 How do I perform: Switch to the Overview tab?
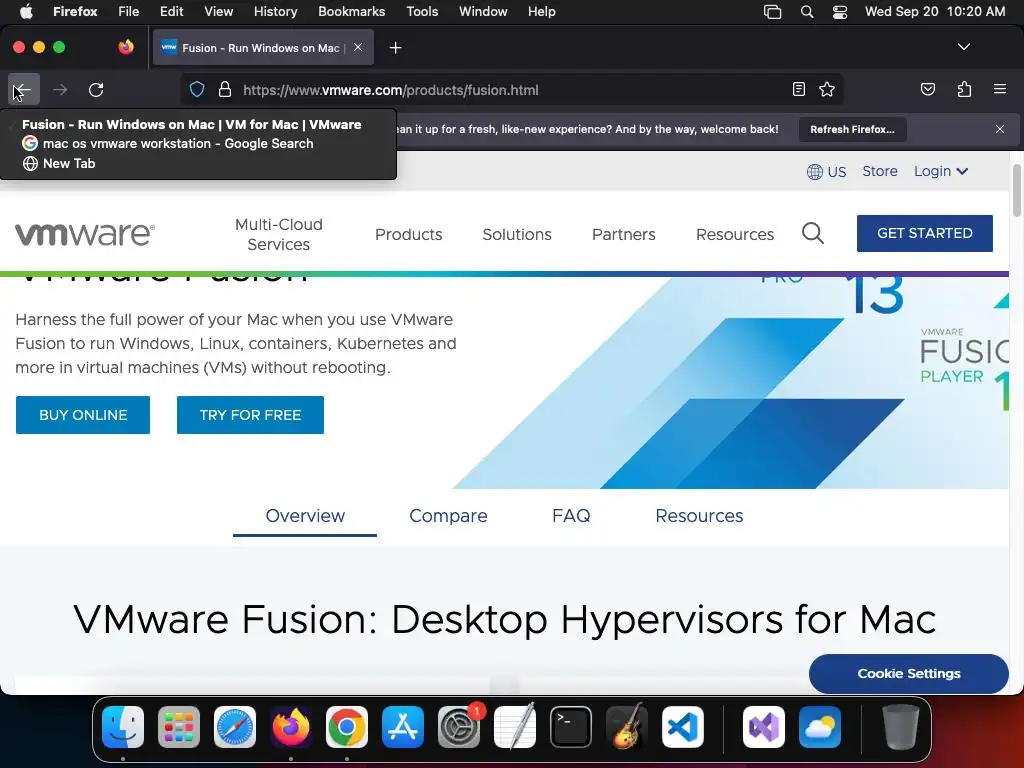pyautogui.click(x=305, y=516)
